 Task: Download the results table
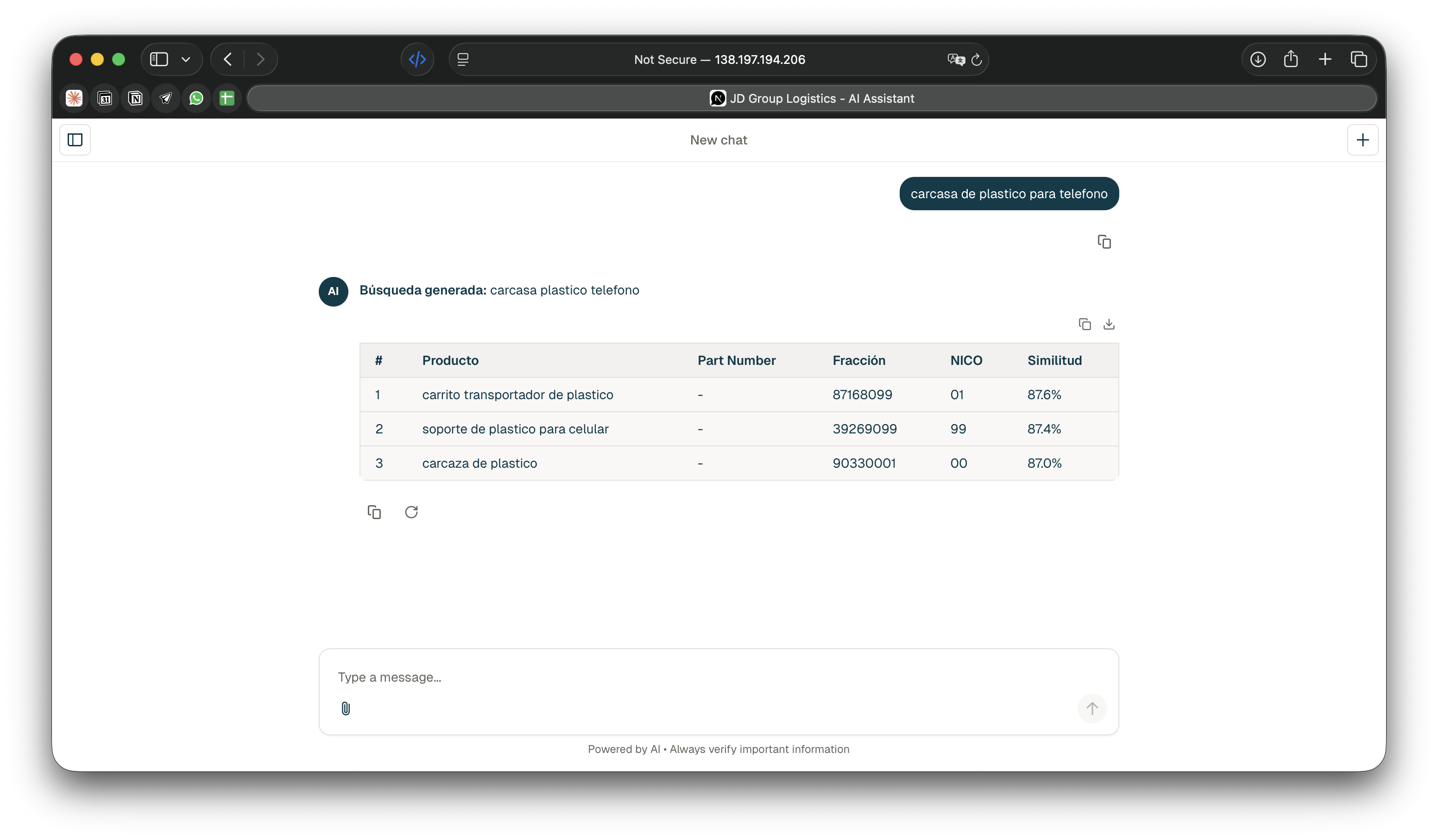tap(1108, 324)
